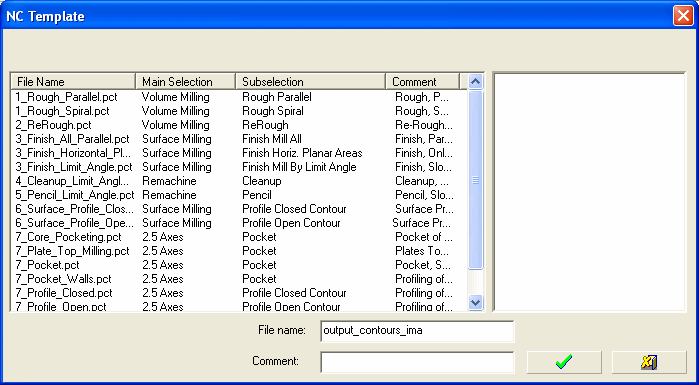Click the yellow exit/cancel icon button

[x=649, y=362]
